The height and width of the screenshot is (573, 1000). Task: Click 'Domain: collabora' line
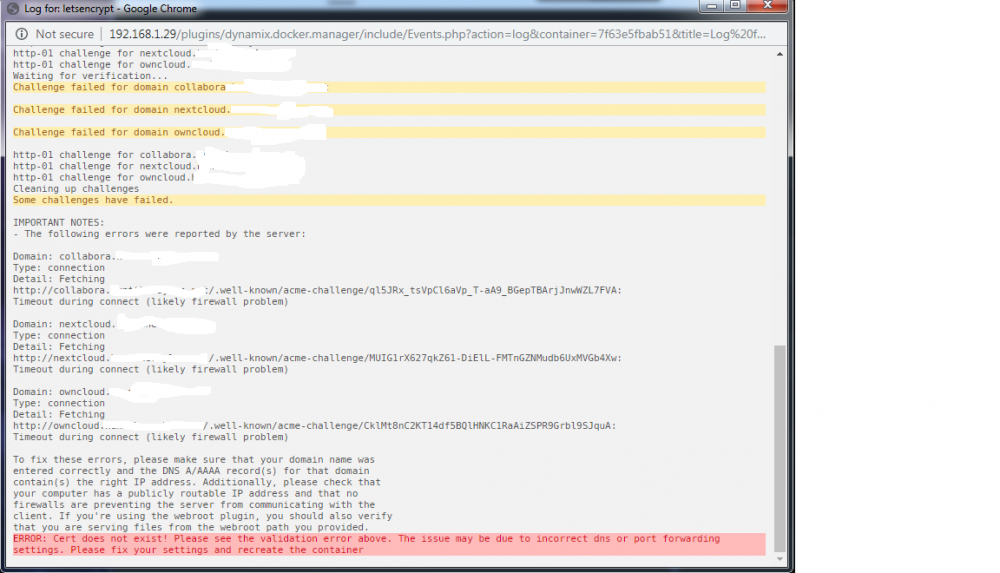(x=115, y=257)
